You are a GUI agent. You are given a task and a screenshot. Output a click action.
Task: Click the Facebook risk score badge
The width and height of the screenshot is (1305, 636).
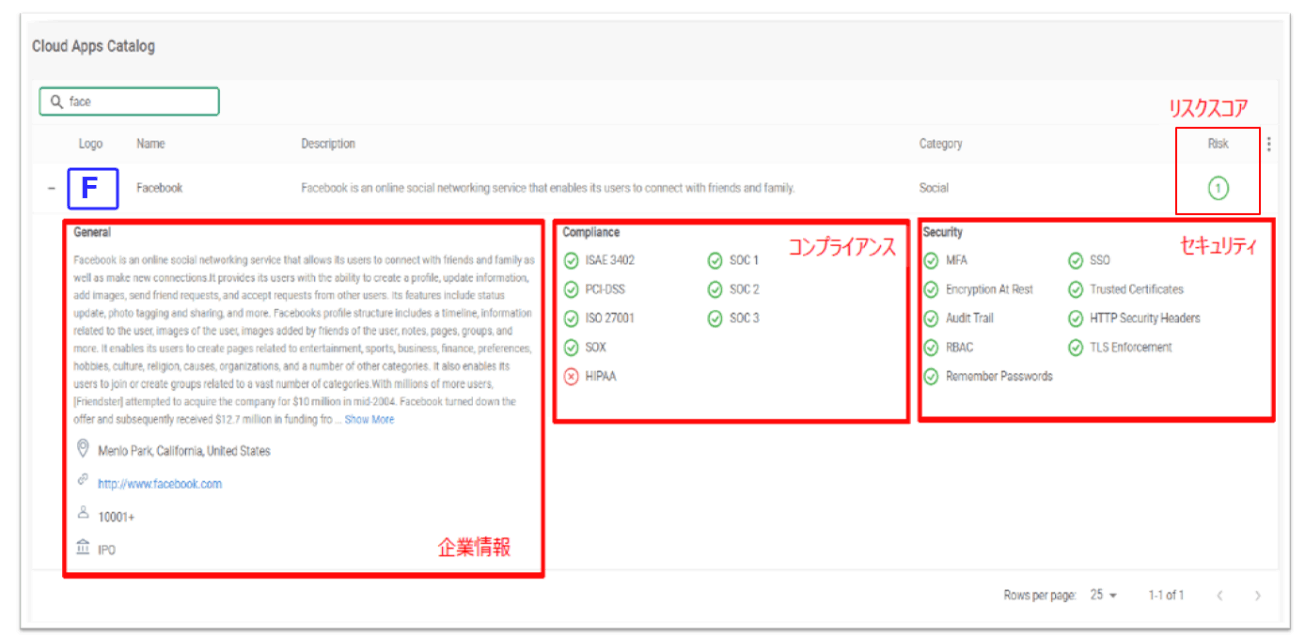[1218, 188]
